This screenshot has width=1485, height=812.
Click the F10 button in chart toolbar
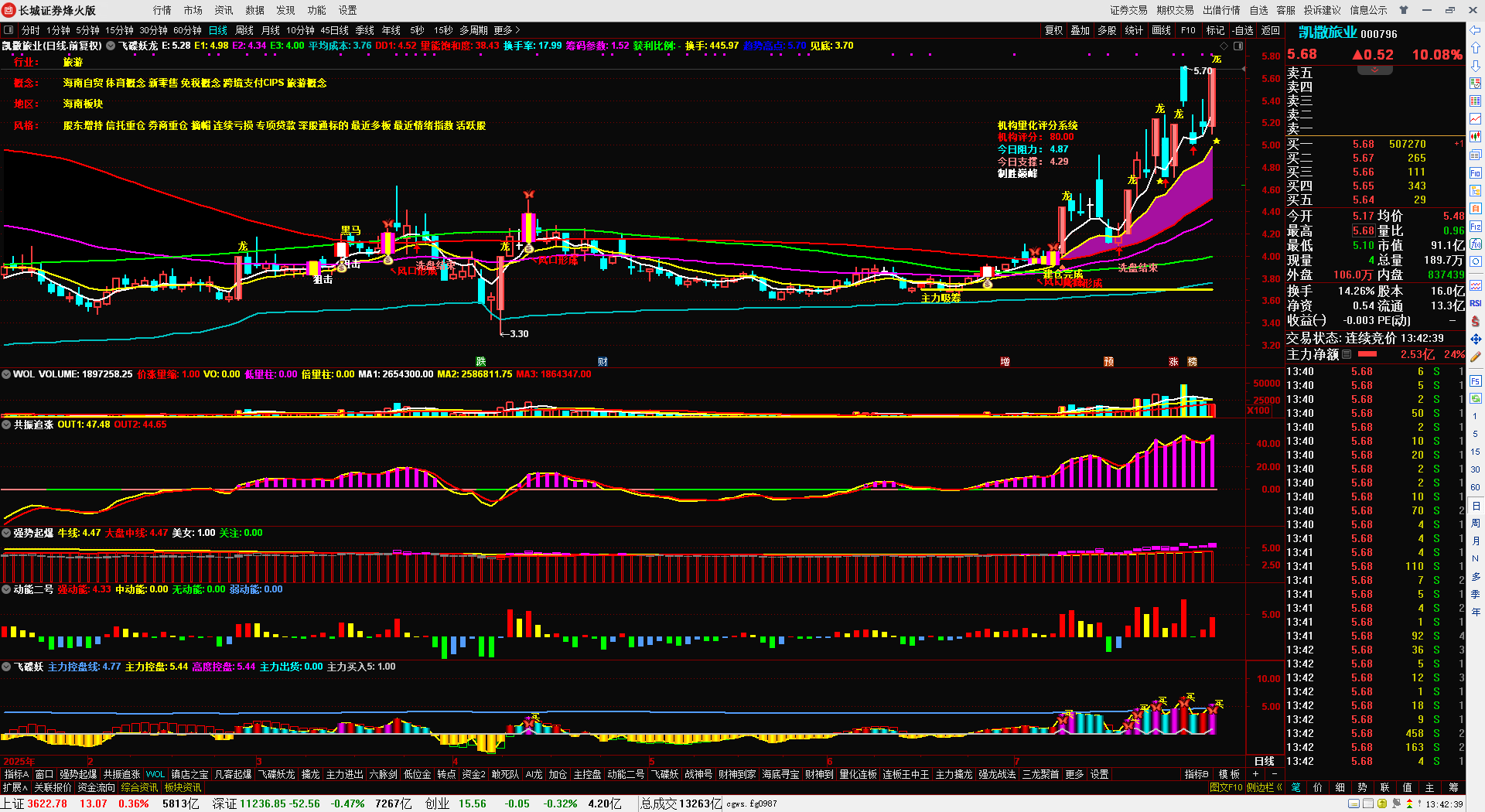coord(1188,30)
